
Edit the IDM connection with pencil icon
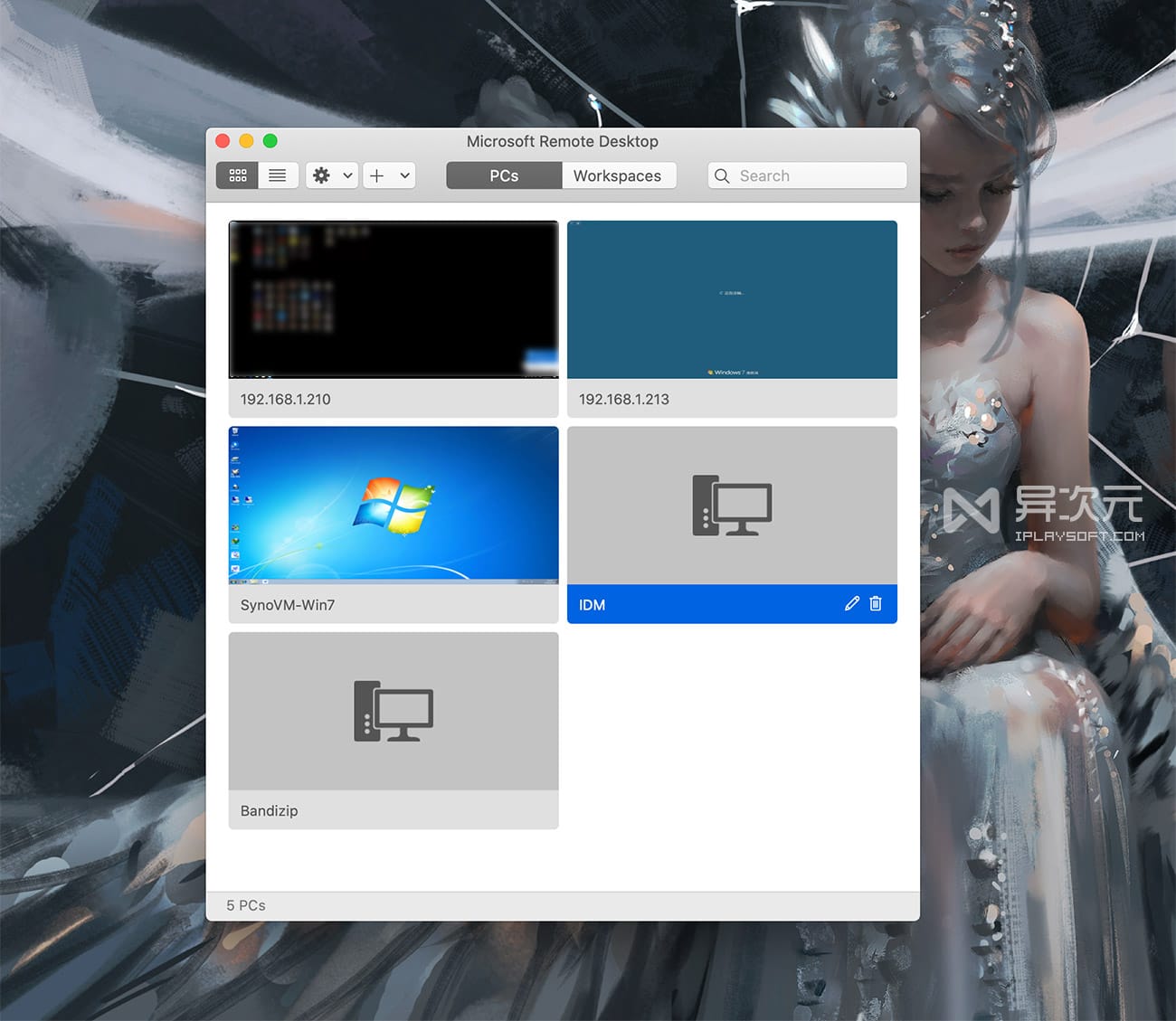[851, 603]
